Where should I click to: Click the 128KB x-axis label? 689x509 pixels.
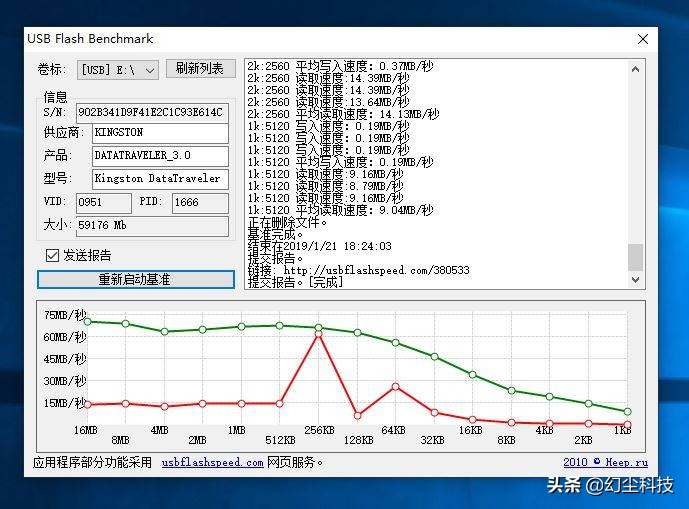coord(358,440)
